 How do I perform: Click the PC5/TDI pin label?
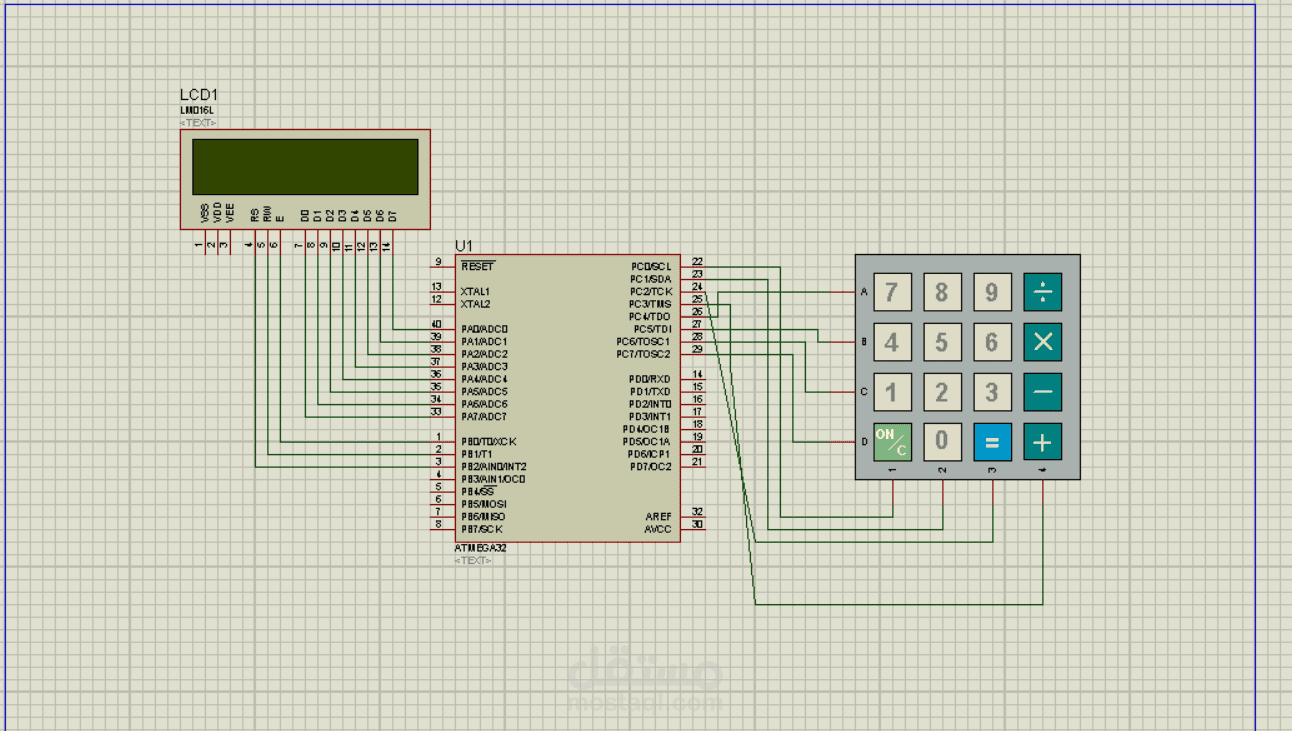(x=653, y=329)
